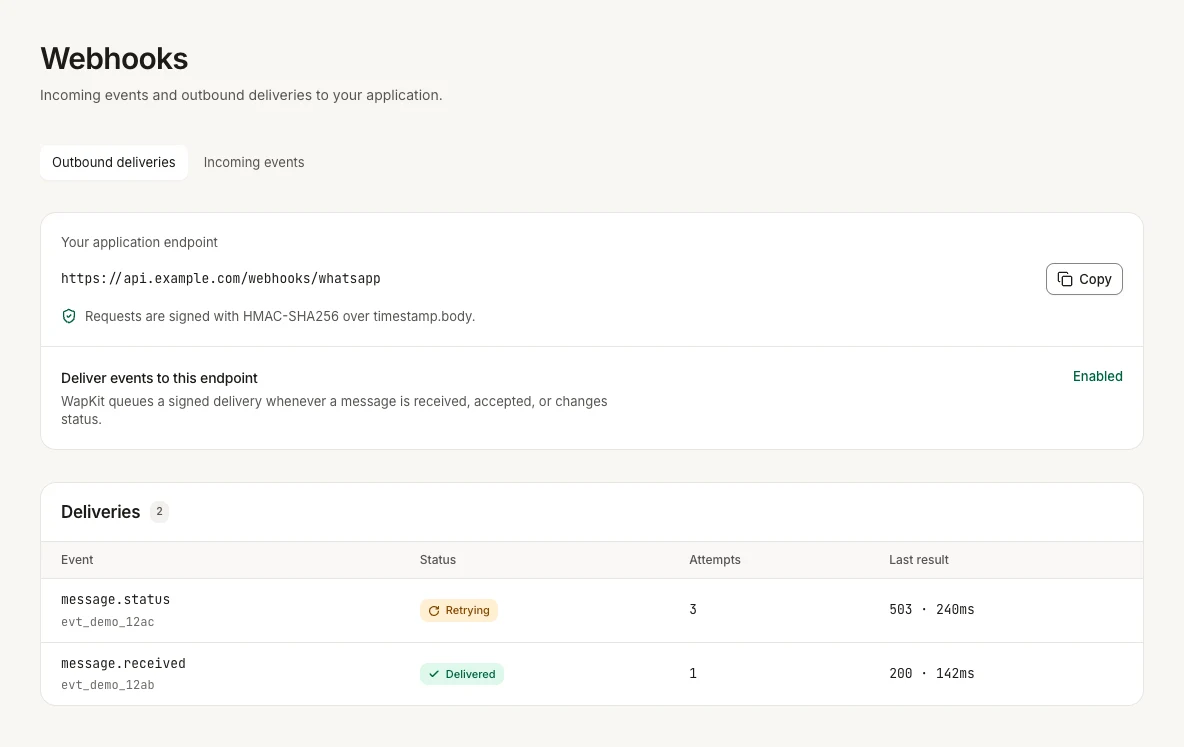The image size is (1184, 747).
Task: Click attempts count 3 for message.status
Action: [x=693, y=610]
